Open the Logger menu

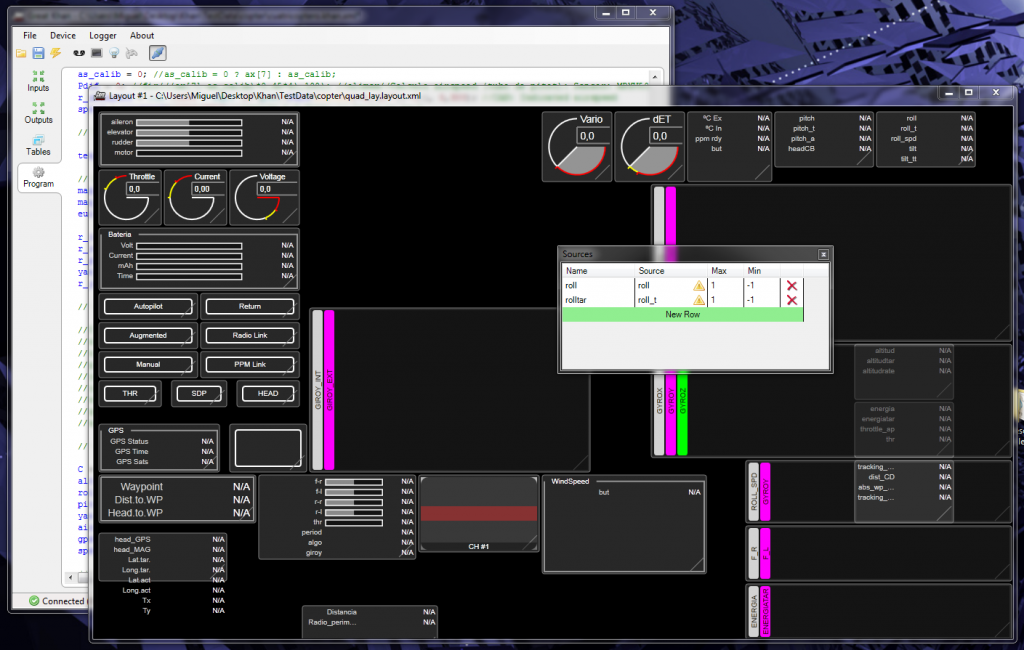pos(101,35)
